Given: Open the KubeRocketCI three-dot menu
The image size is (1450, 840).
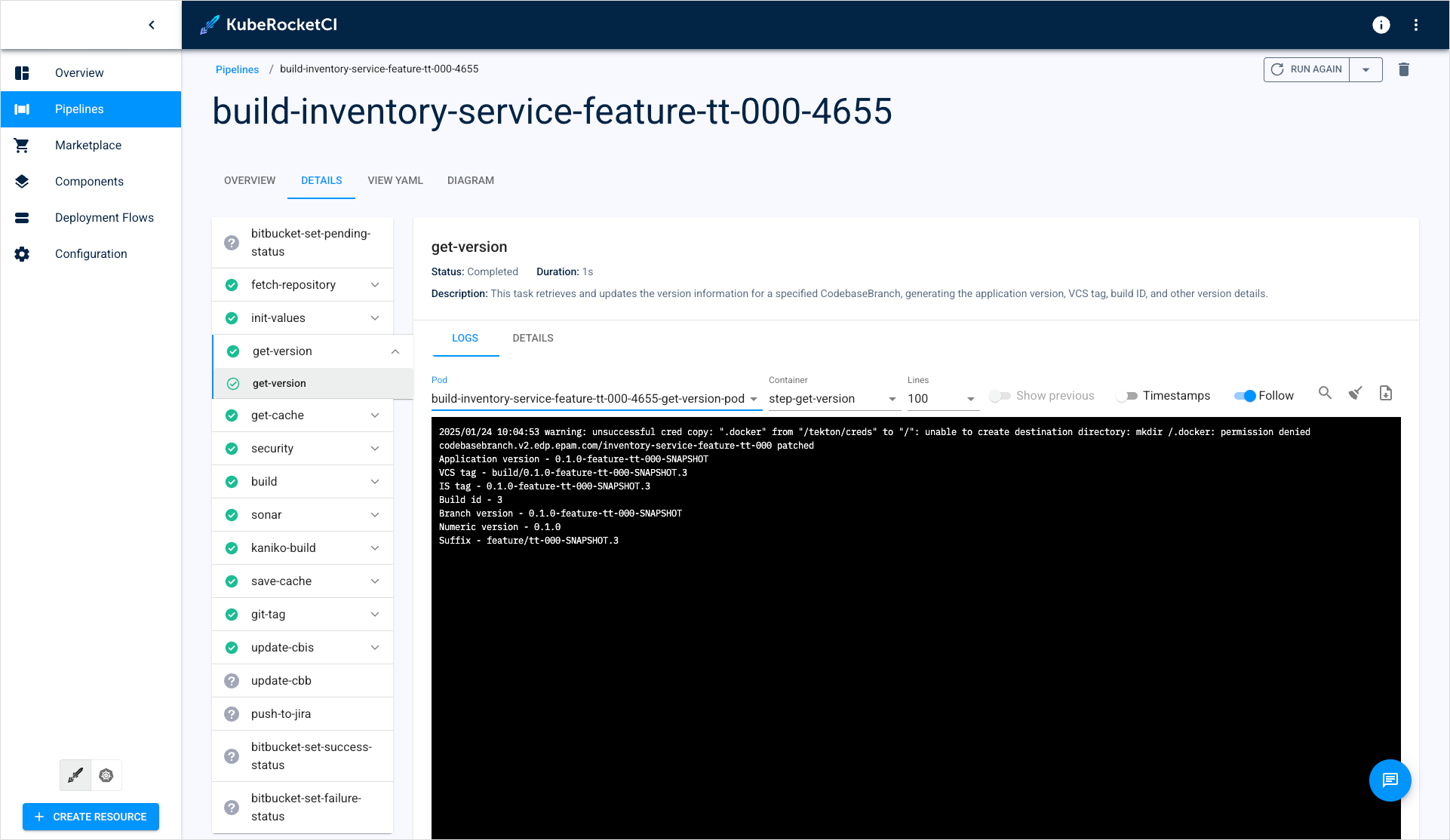Looking at the screenshot, I should click(x=1416, y=25).
